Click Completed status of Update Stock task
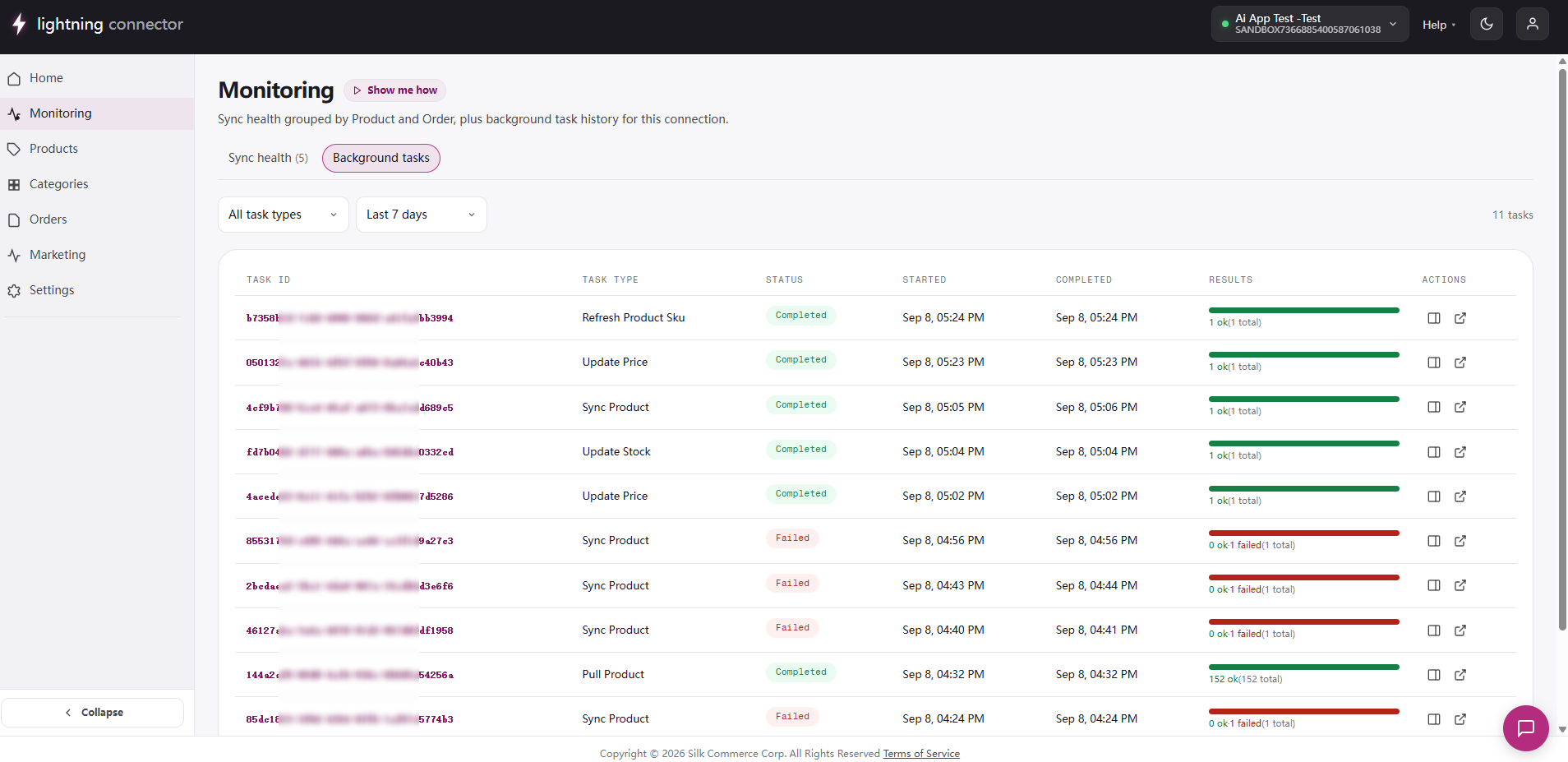 pyautogui.click(x=801, y=450)
